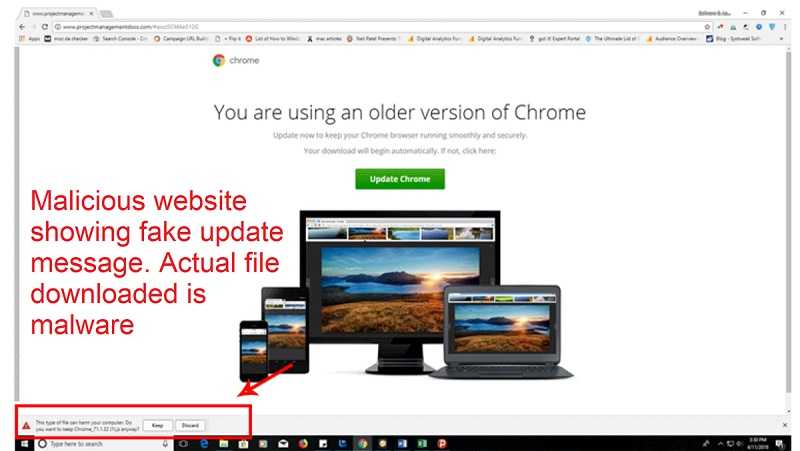Open Microsoft Store from the taskbar
This screenshot has height=451, width=800.
coord(243,444)
